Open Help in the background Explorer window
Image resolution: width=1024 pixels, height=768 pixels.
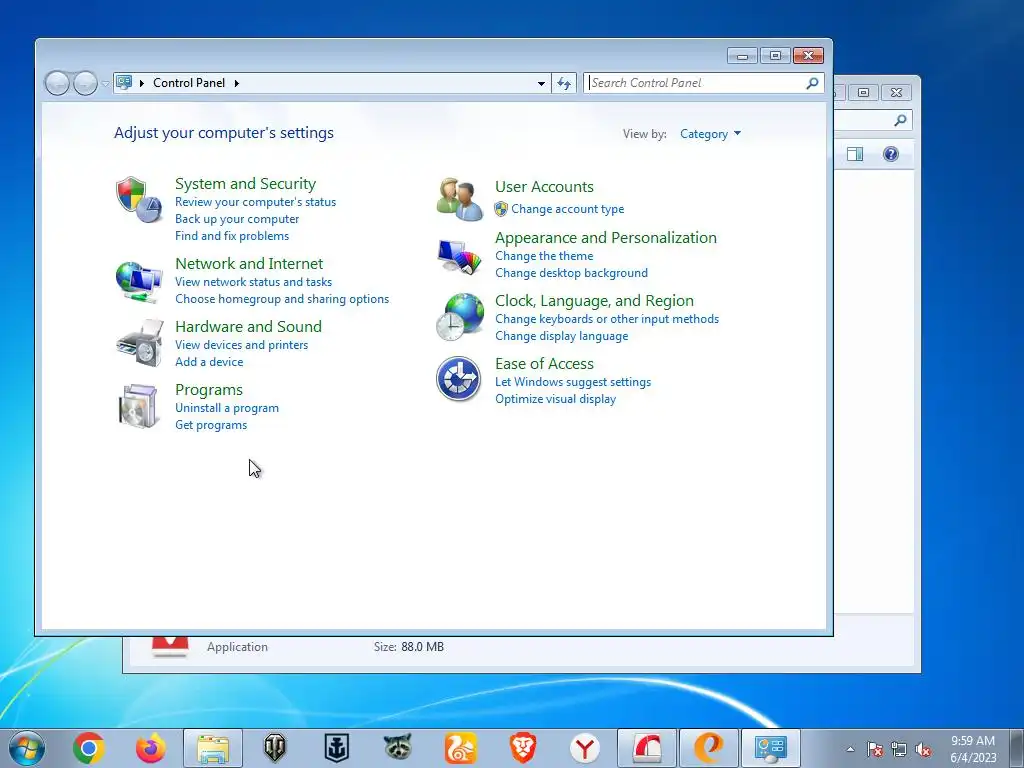tap(891, 154)
